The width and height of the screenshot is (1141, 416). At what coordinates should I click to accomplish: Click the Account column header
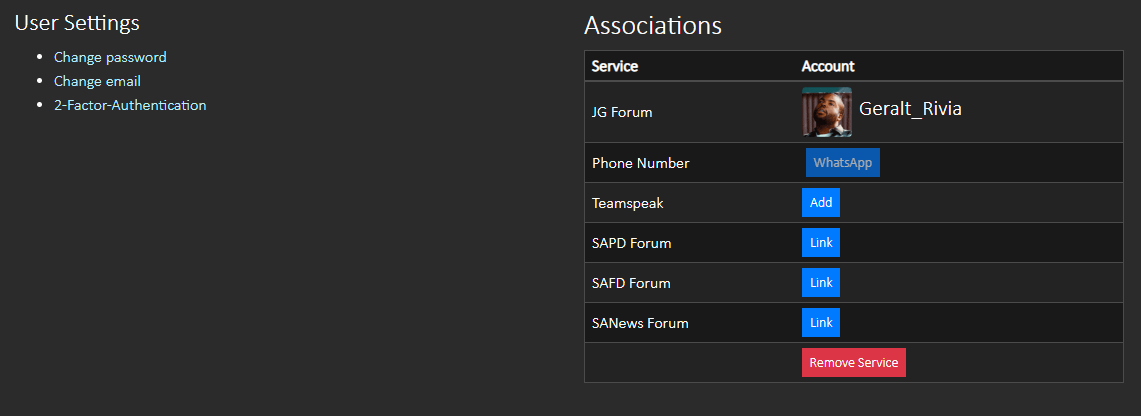(x=828, y=66)
